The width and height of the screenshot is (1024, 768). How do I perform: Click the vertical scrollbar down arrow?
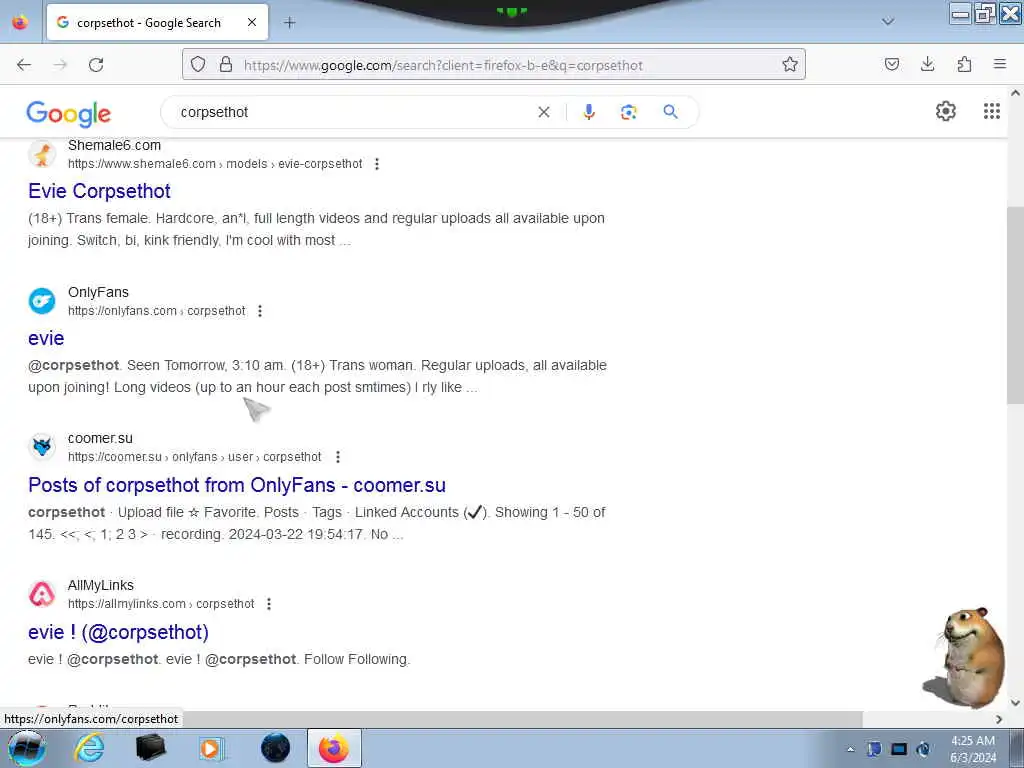point(1015,703)
